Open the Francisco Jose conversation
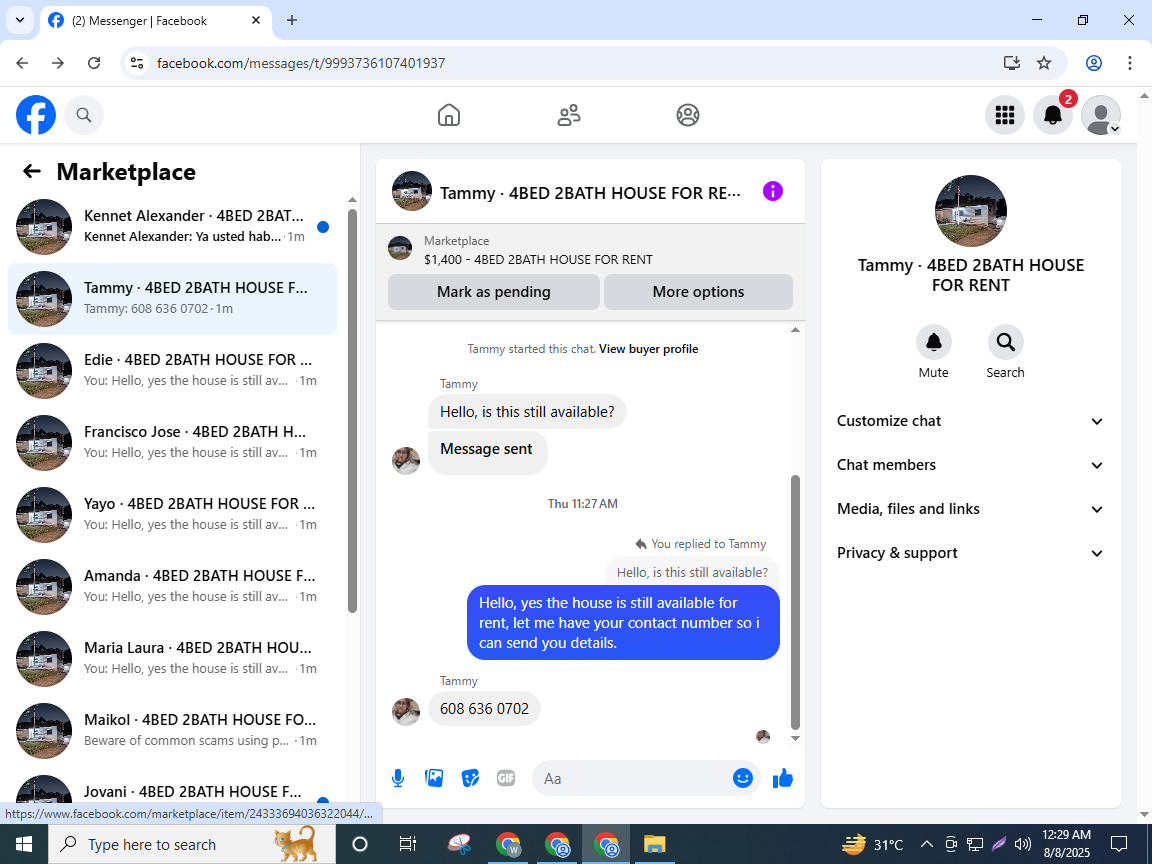The image size is (1152, 864). click(173, 443)
